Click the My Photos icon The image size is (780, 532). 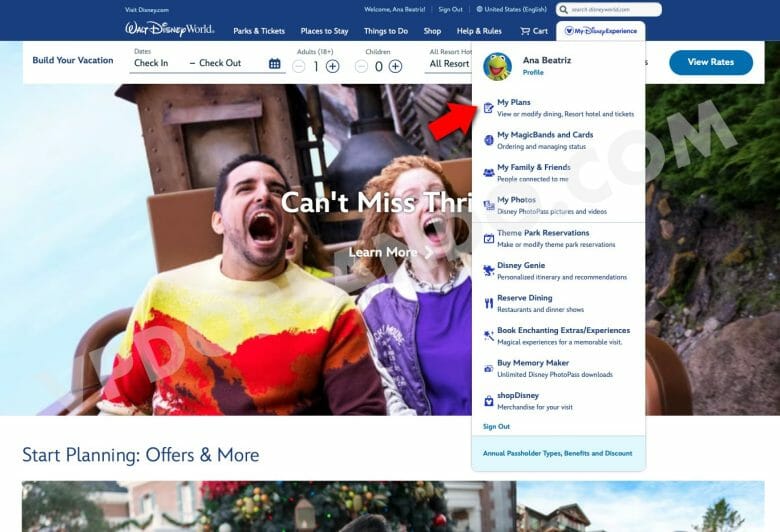488,205
